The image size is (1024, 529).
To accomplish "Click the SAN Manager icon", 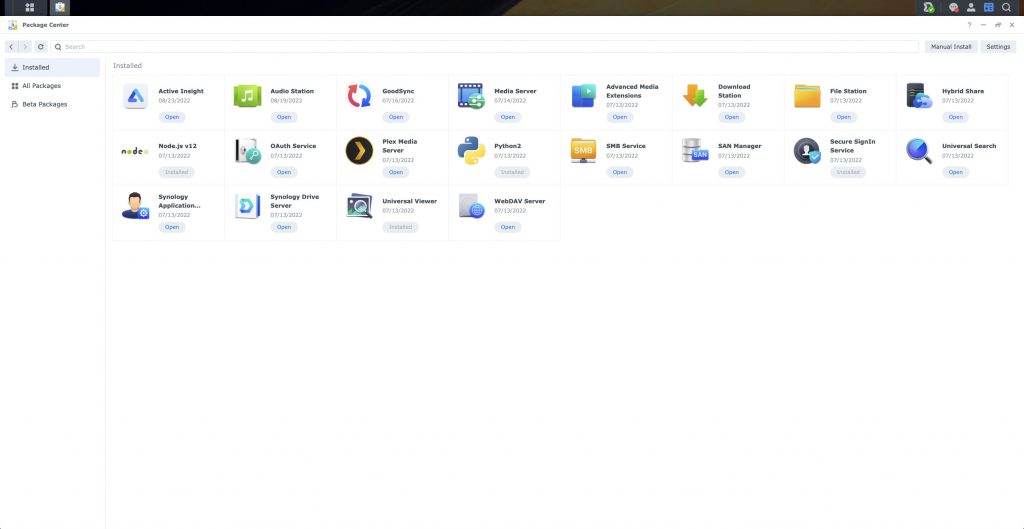I will (x=696, y=151).
